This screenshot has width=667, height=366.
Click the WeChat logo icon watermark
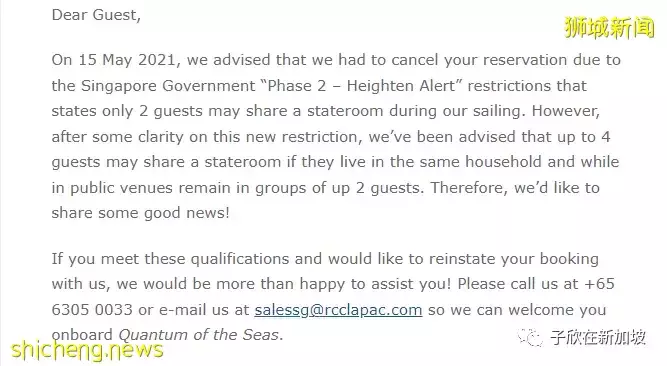pyautogui.click(x=530, y=337)
